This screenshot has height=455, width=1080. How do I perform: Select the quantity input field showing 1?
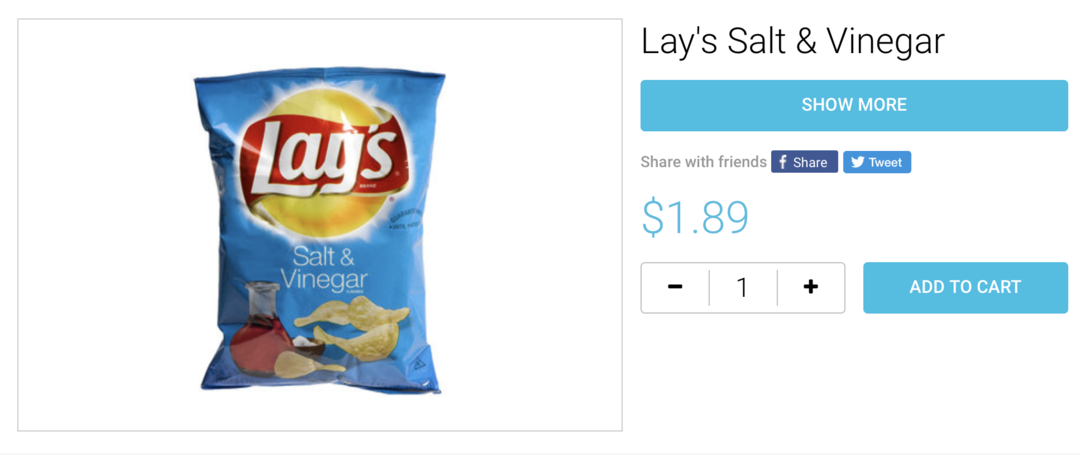click(x=742, y=287)
